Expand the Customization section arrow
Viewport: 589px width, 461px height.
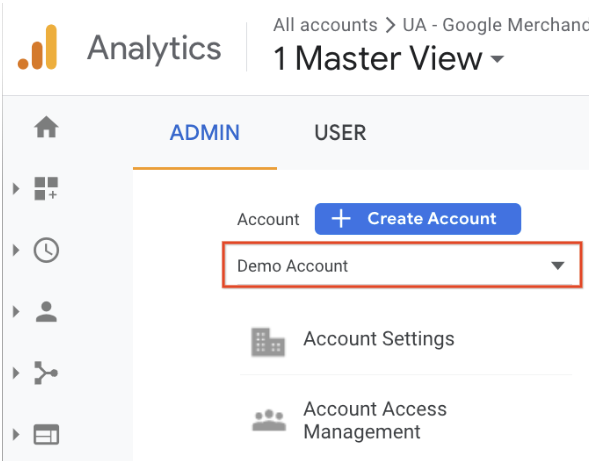tap(16, 188)
